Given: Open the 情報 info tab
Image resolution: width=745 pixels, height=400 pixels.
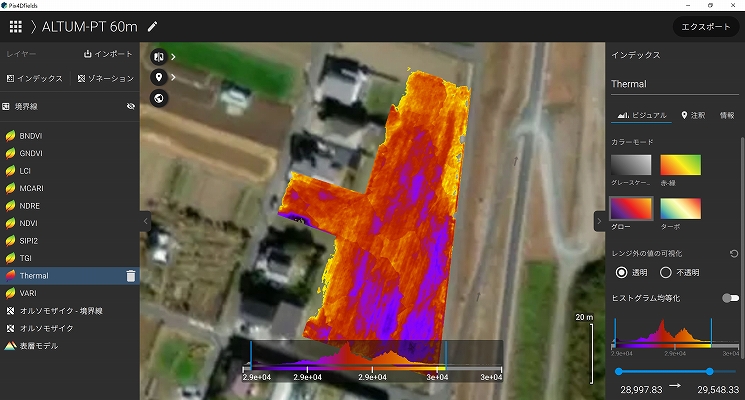Looking at the screenshot, I should pyautogui.click(x=727, y=115).
